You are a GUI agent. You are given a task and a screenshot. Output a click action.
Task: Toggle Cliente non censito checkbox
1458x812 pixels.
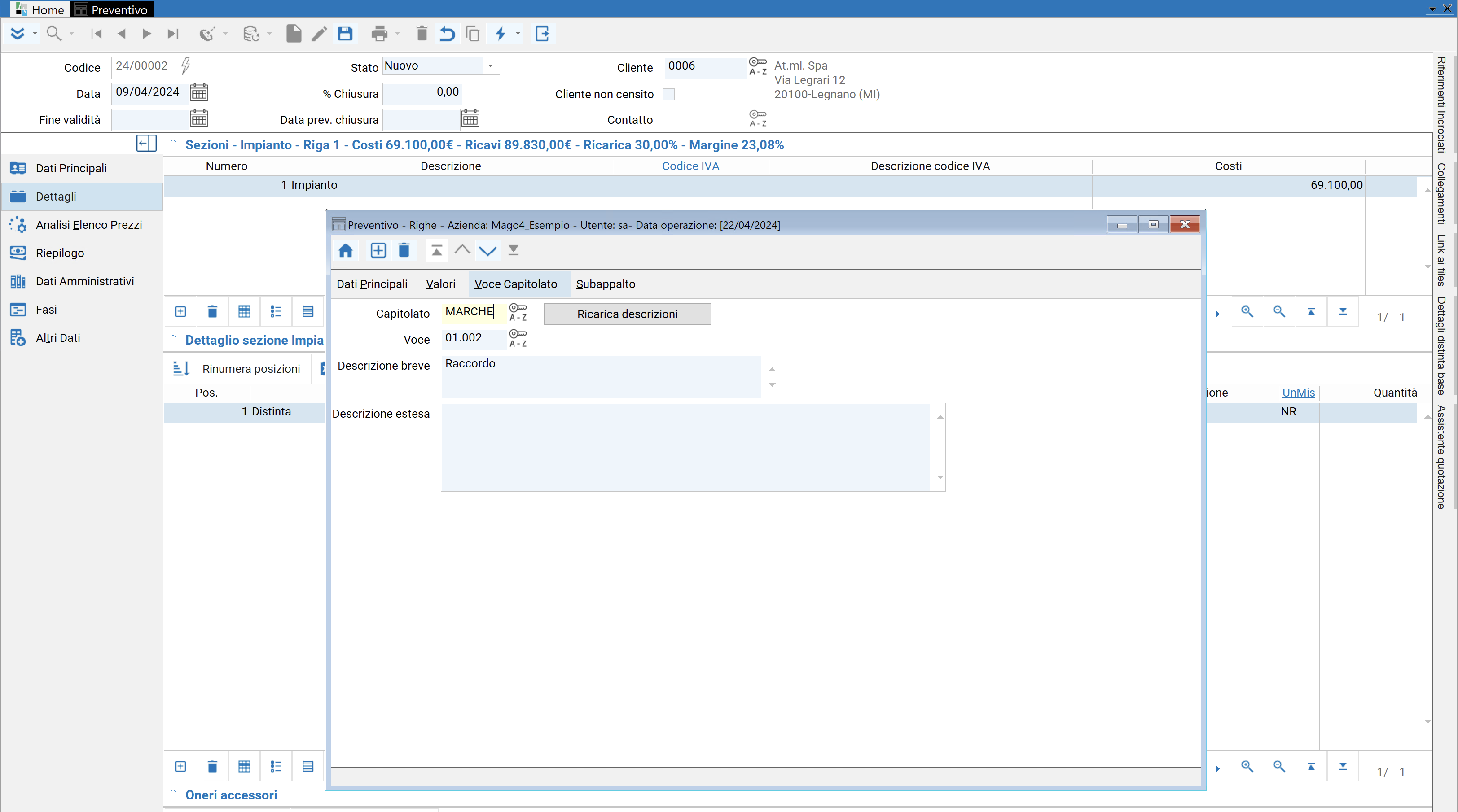click(x=668, y=94)
